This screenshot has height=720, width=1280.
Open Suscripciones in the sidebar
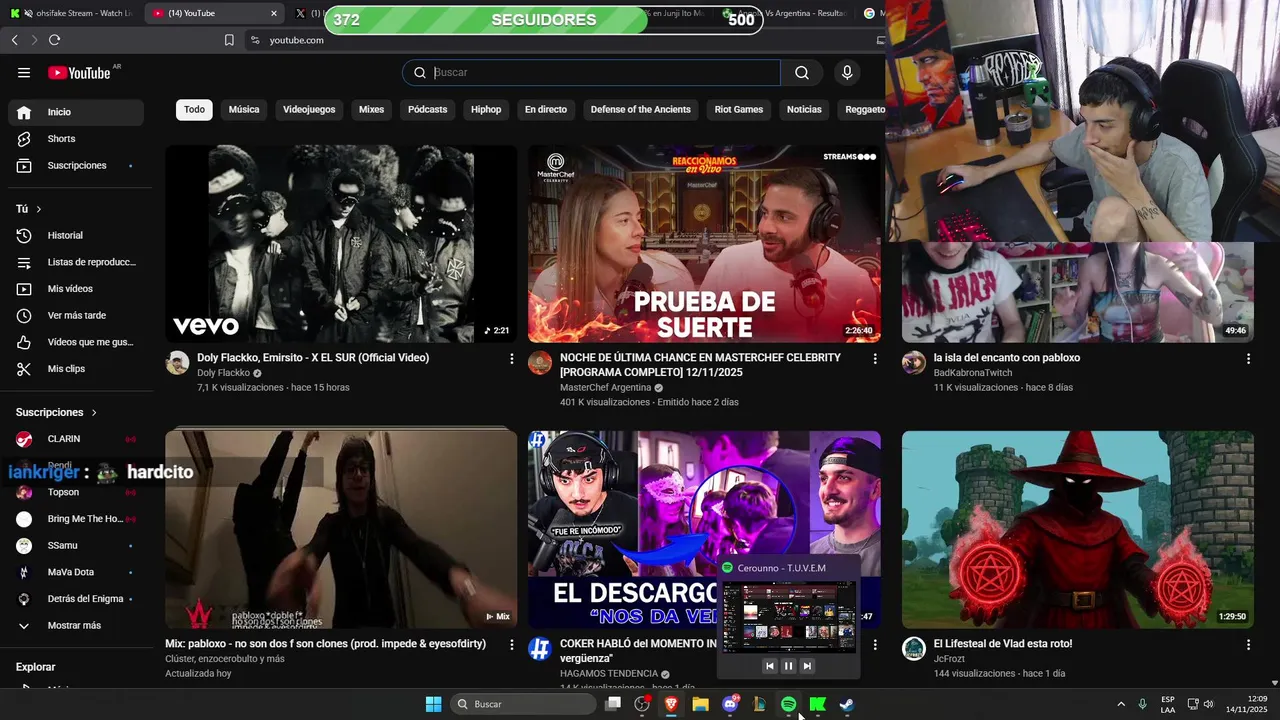(x=76, y=165)
